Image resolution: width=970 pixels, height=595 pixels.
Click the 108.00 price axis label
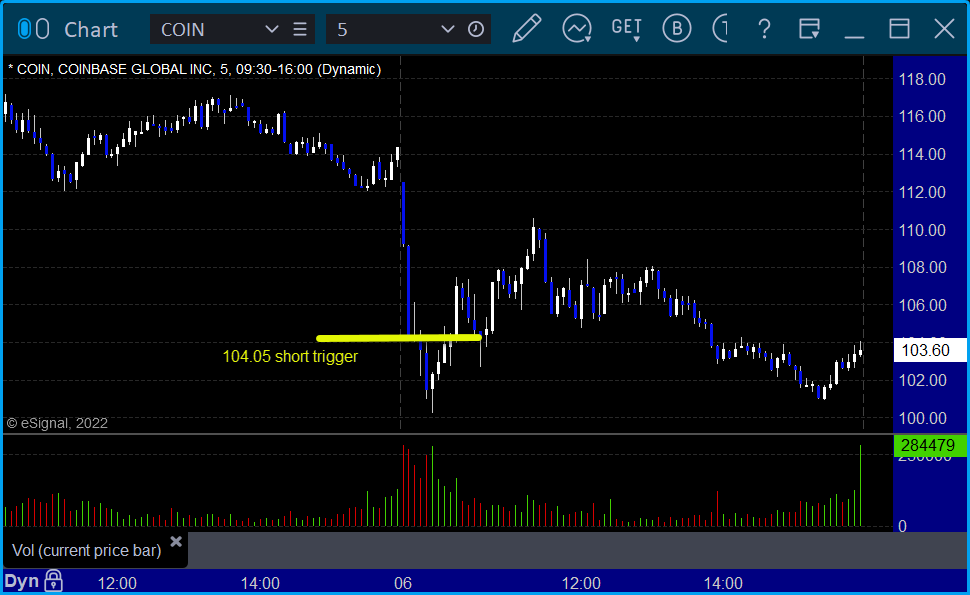922,267
